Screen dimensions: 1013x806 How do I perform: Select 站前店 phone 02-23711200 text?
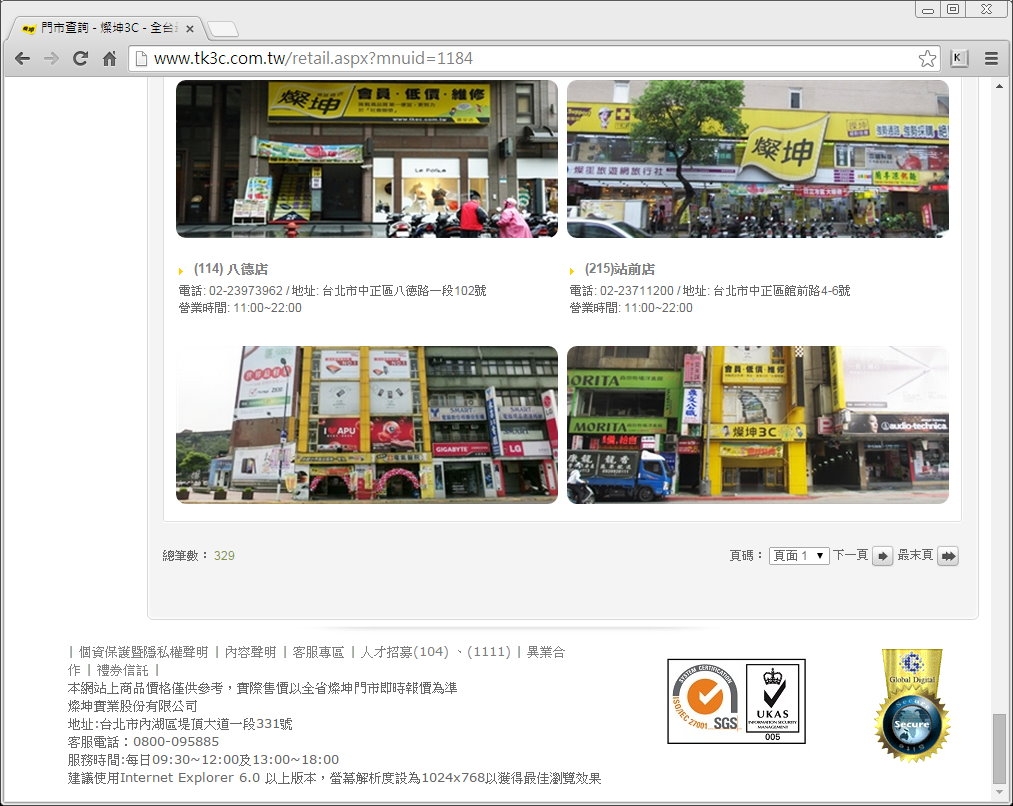636,291
